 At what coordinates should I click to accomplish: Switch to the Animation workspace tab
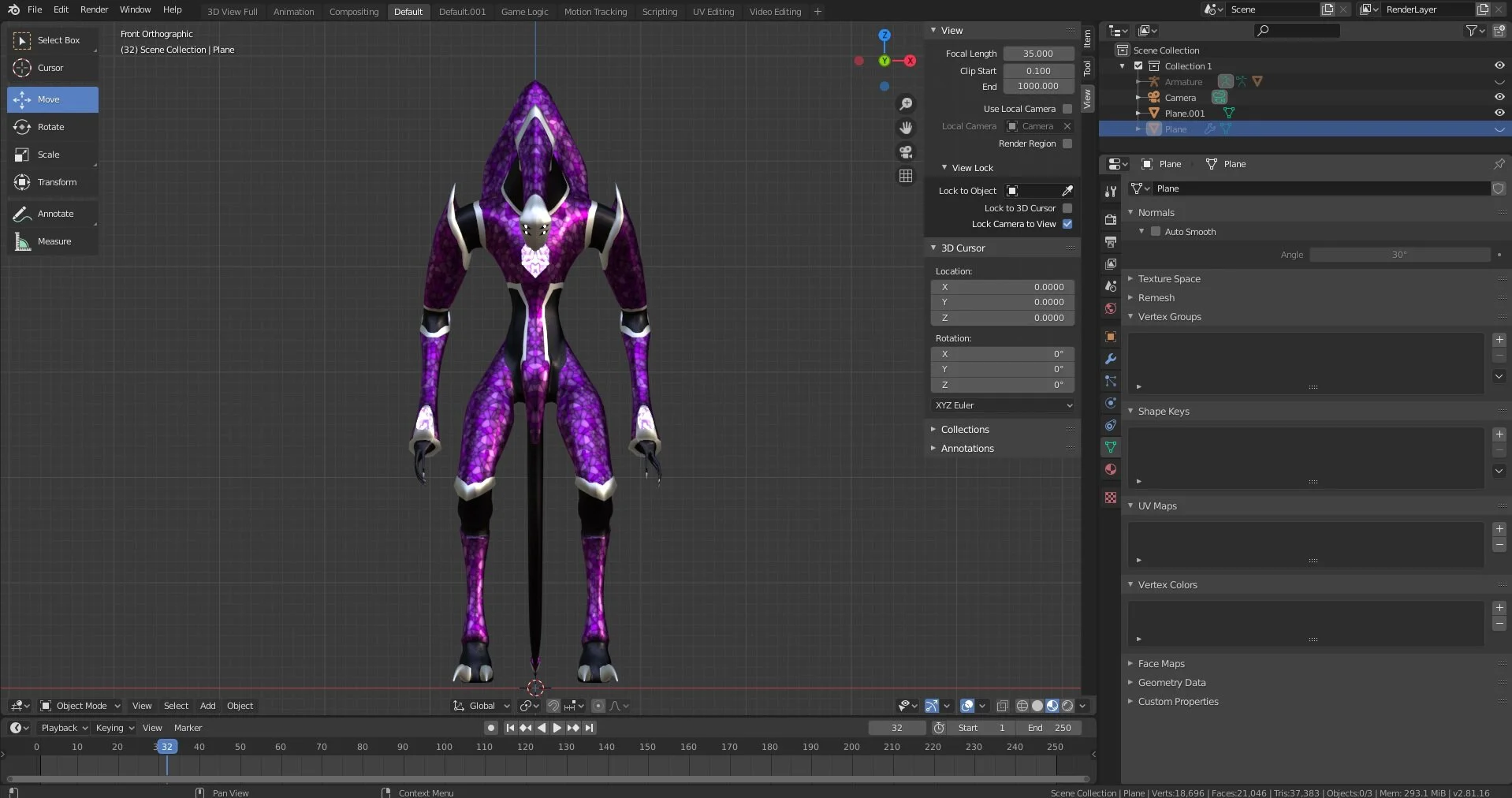tap(293, 12)
